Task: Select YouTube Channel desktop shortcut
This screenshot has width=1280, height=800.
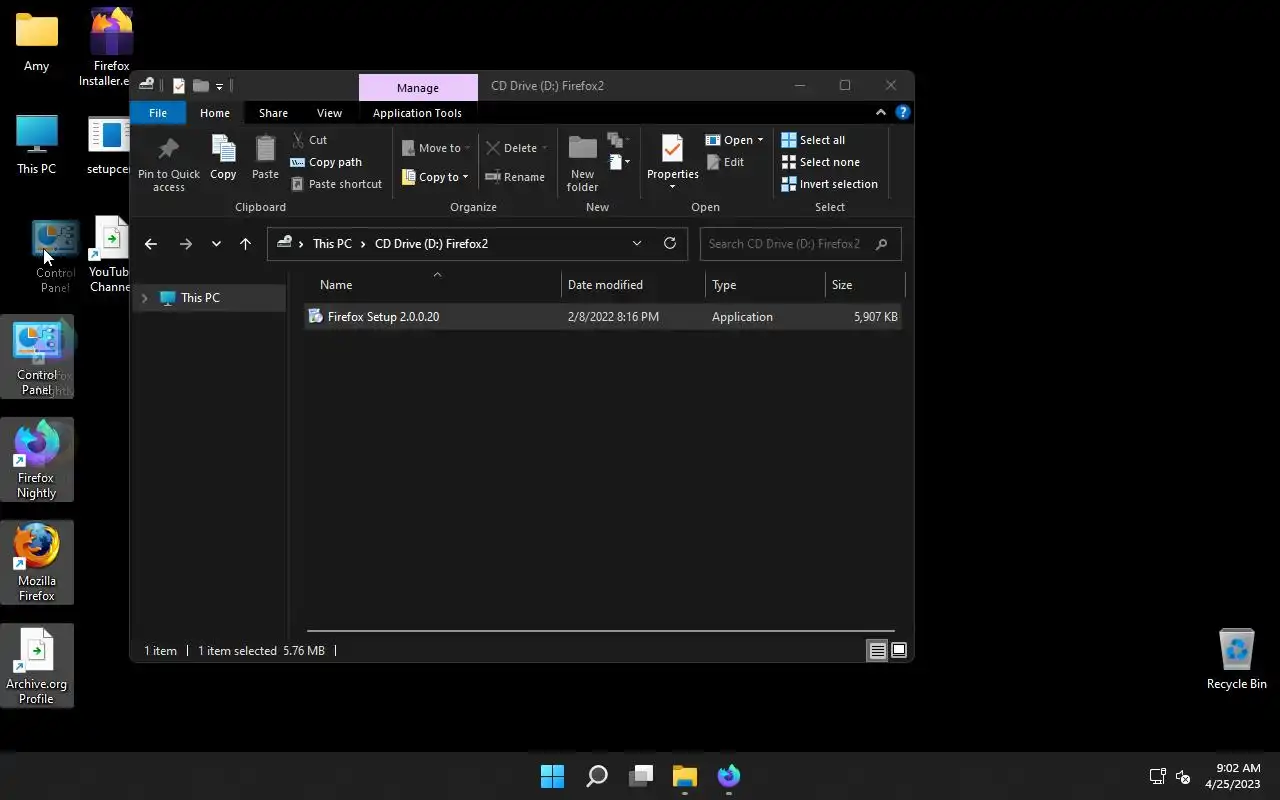Action: (110, 255)
